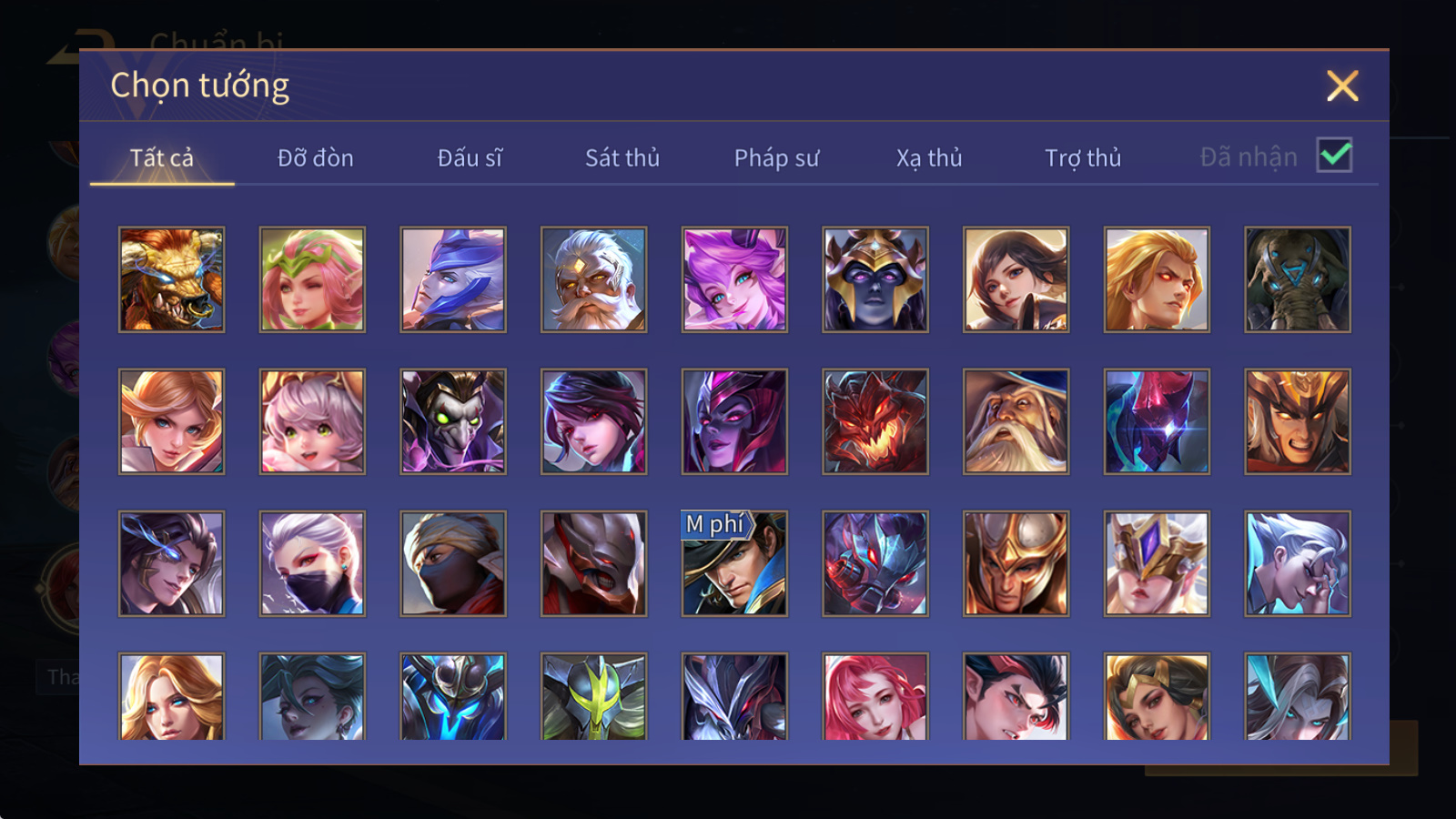Viewport: 1456px width, 819px height.
Task: Pick the red demon monster hero
Action: click(875, 421)
